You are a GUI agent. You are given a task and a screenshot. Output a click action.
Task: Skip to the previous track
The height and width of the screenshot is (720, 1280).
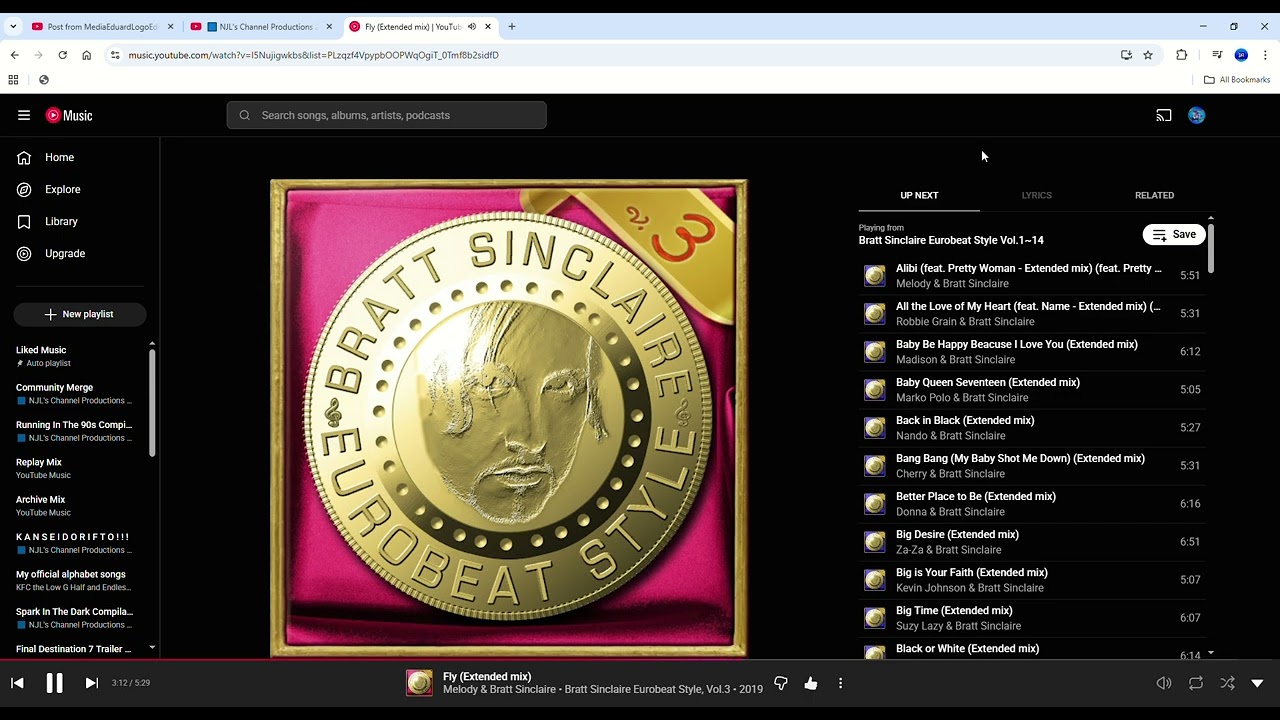pos(17,683)
